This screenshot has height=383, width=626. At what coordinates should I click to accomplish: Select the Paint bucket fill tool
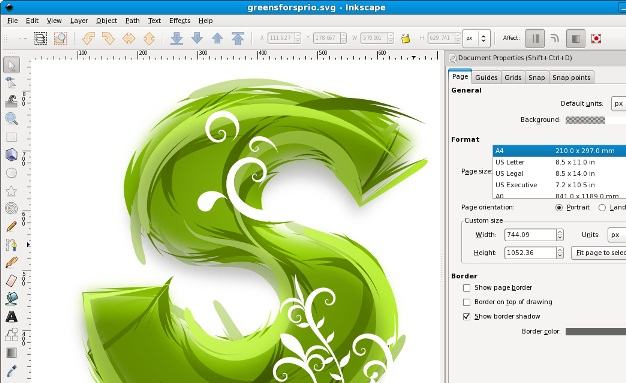(11, 298)
